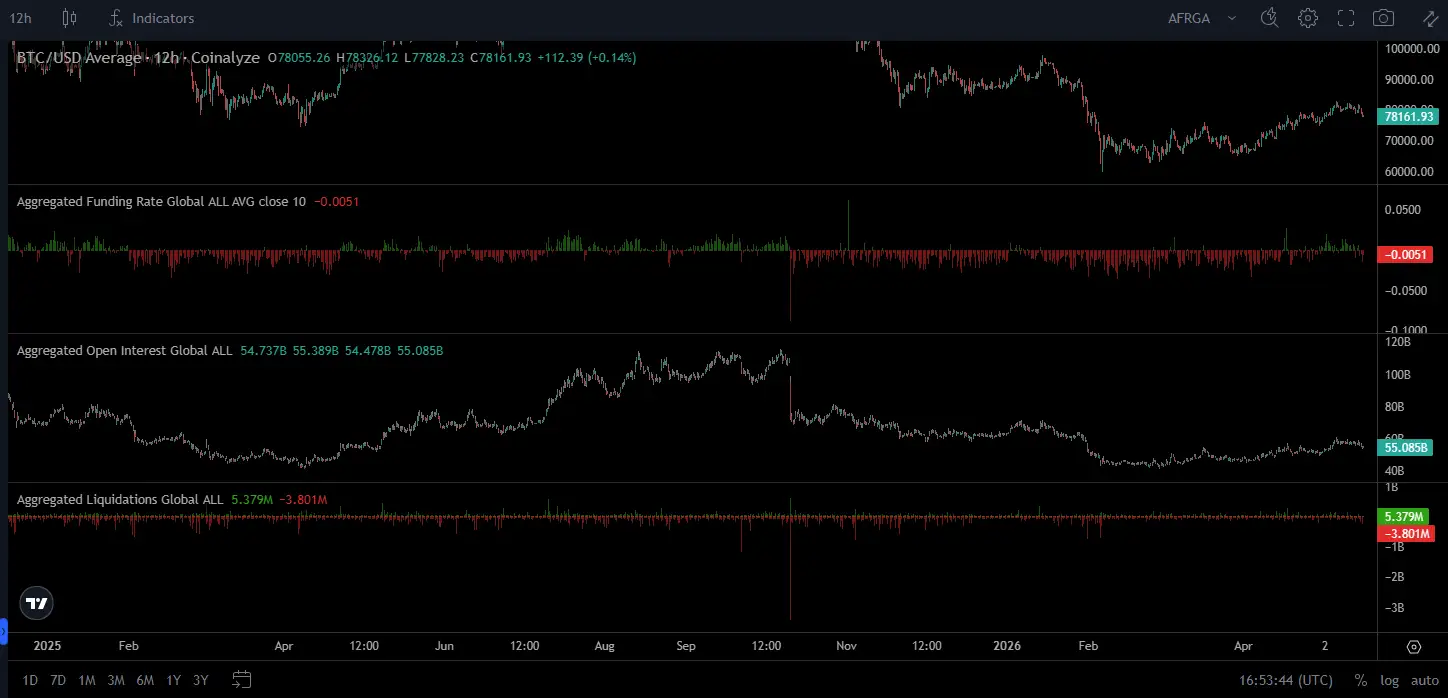Click the Aug label on the time axis
Screen dimensions: 1448x698
(605, 646)
